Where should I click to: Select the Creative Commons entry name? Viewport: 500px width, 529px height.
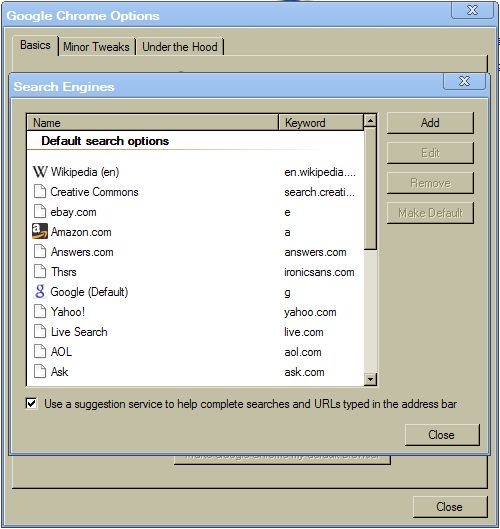(x=94, y=192)
